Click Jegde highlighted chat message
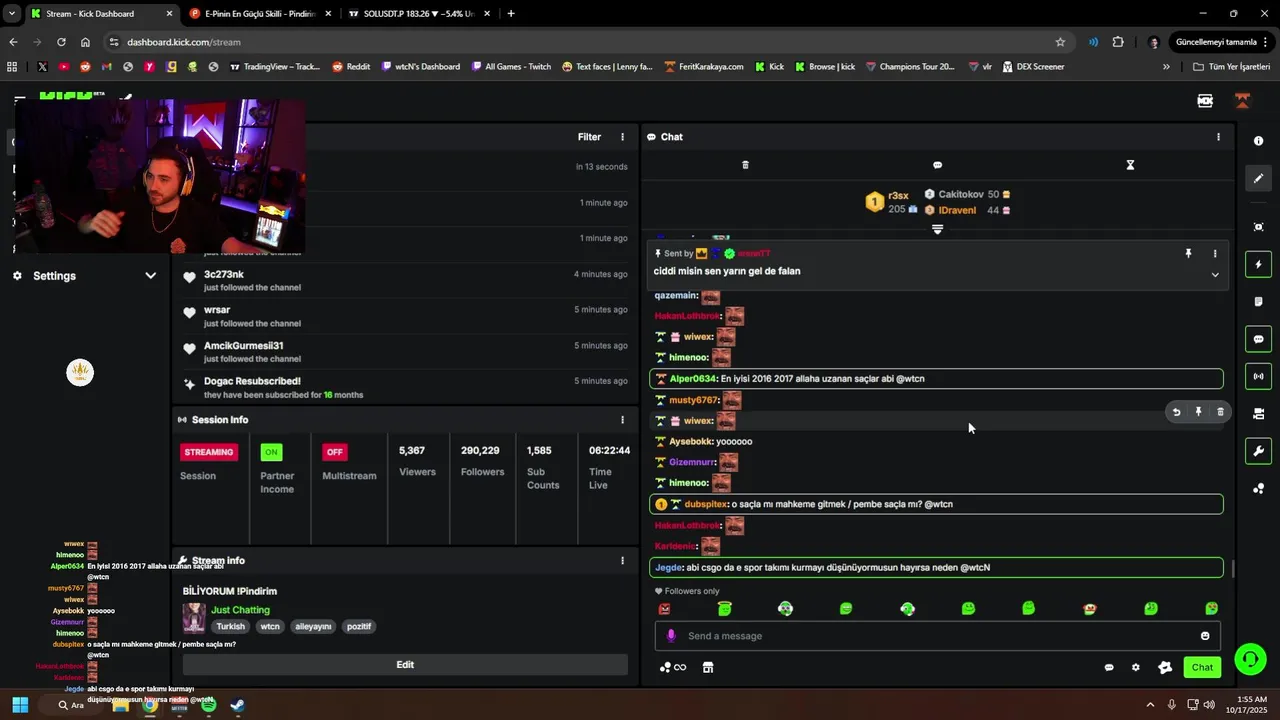Screen dimensions: 1280x720 pyautogui.click(x=936, y=567)
